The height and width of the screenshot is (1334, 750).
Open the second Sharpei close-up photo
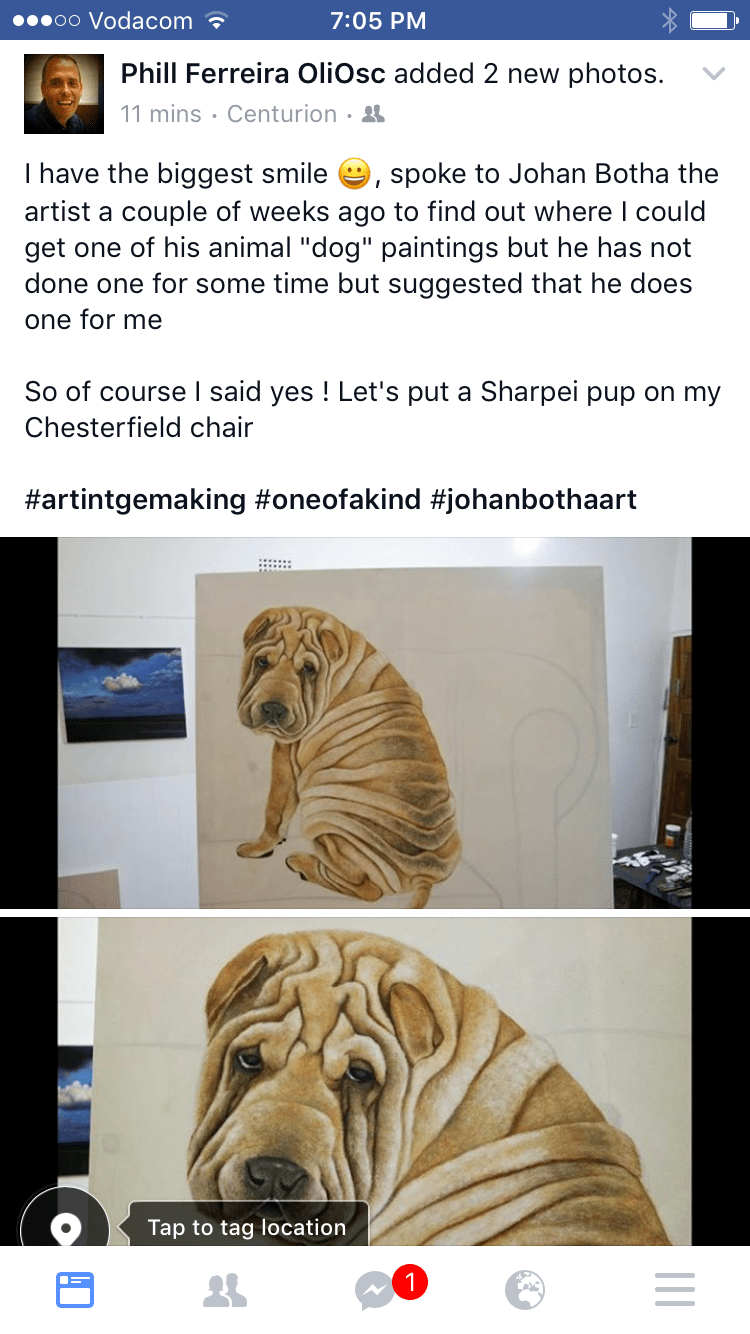click(375, 1082)
